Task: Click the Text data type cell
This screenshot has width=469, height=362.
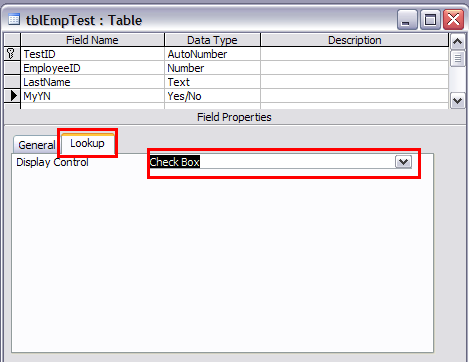Action: click(212, 82)
